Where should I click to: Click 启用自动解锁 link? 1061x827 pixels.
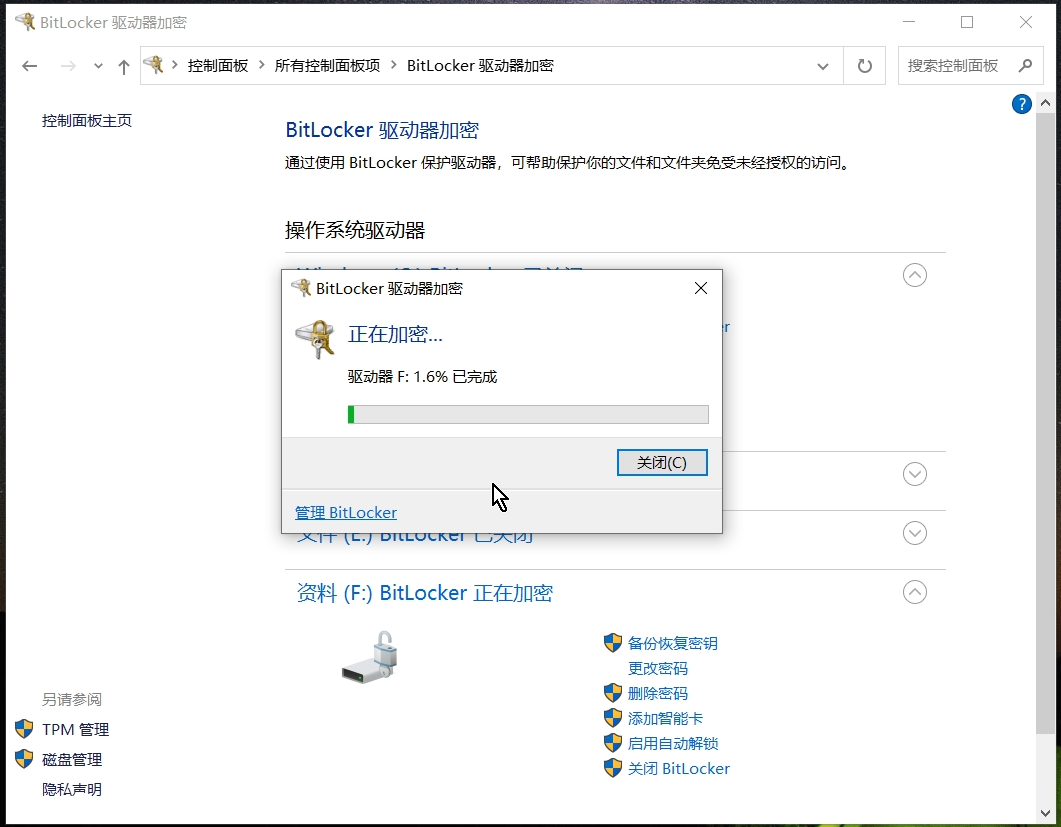point(673,743)
